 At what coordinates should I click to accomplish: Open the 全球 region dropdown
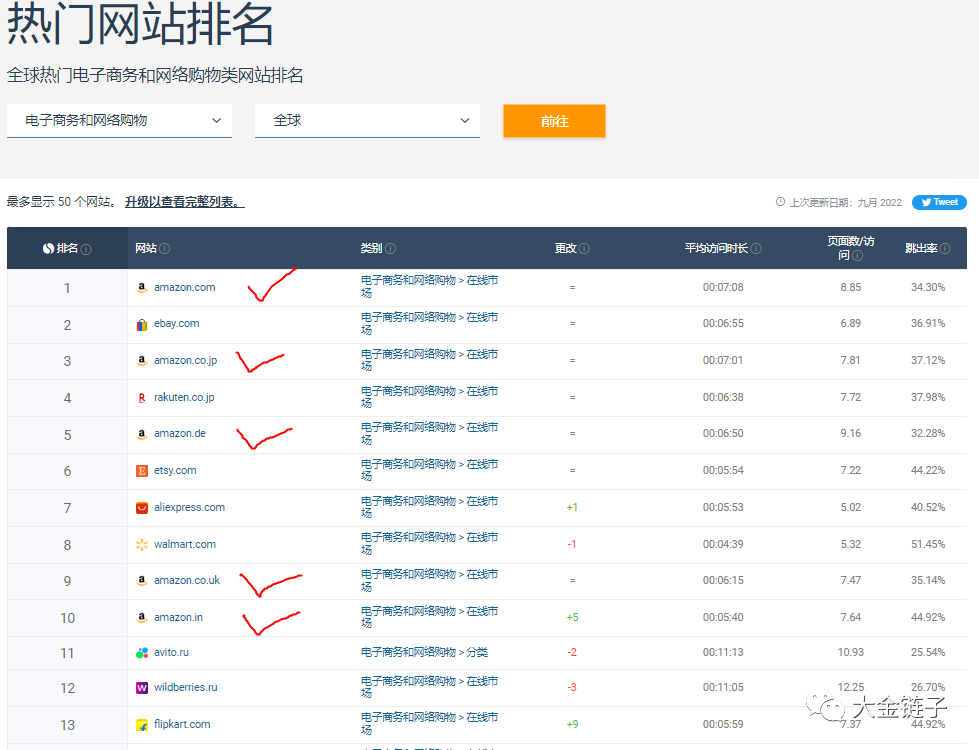(x=367, y=121)
